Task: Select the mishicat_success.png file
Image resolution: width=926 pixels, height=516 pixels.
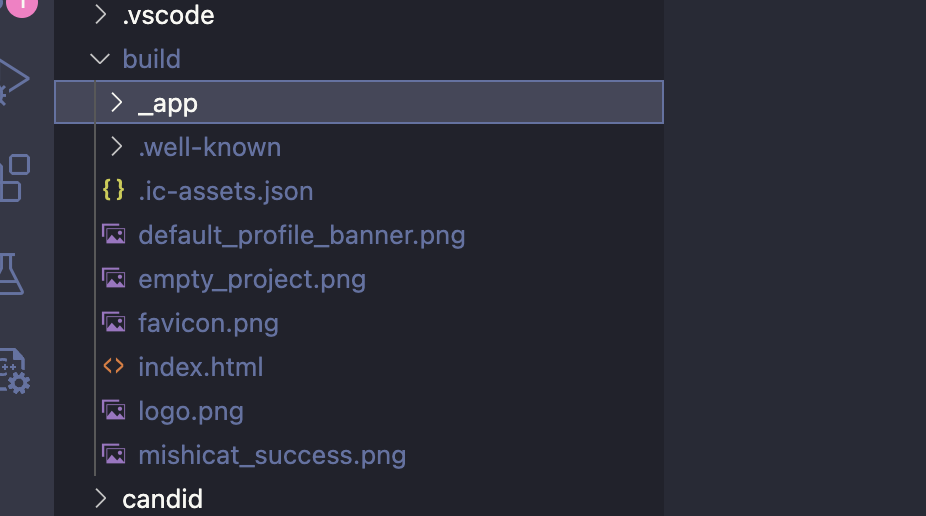Action: pyautogui.click(x=272, y=455)
